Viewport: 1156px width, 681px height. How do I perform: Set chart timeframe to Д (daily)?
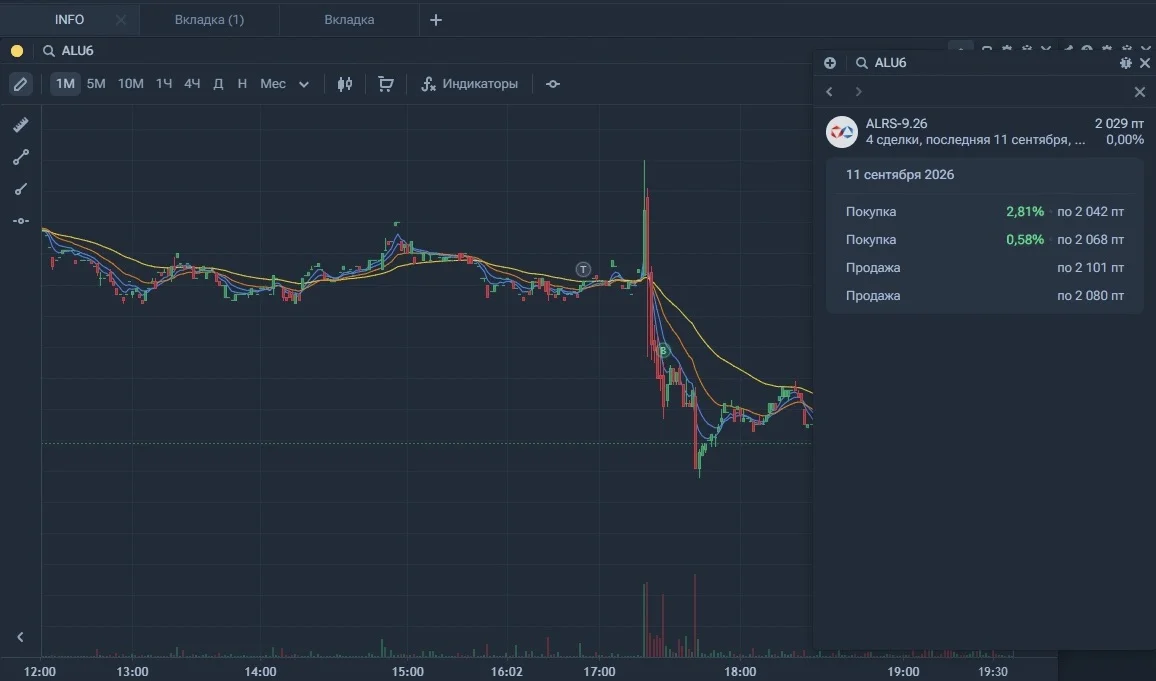(x=218, y=84)
